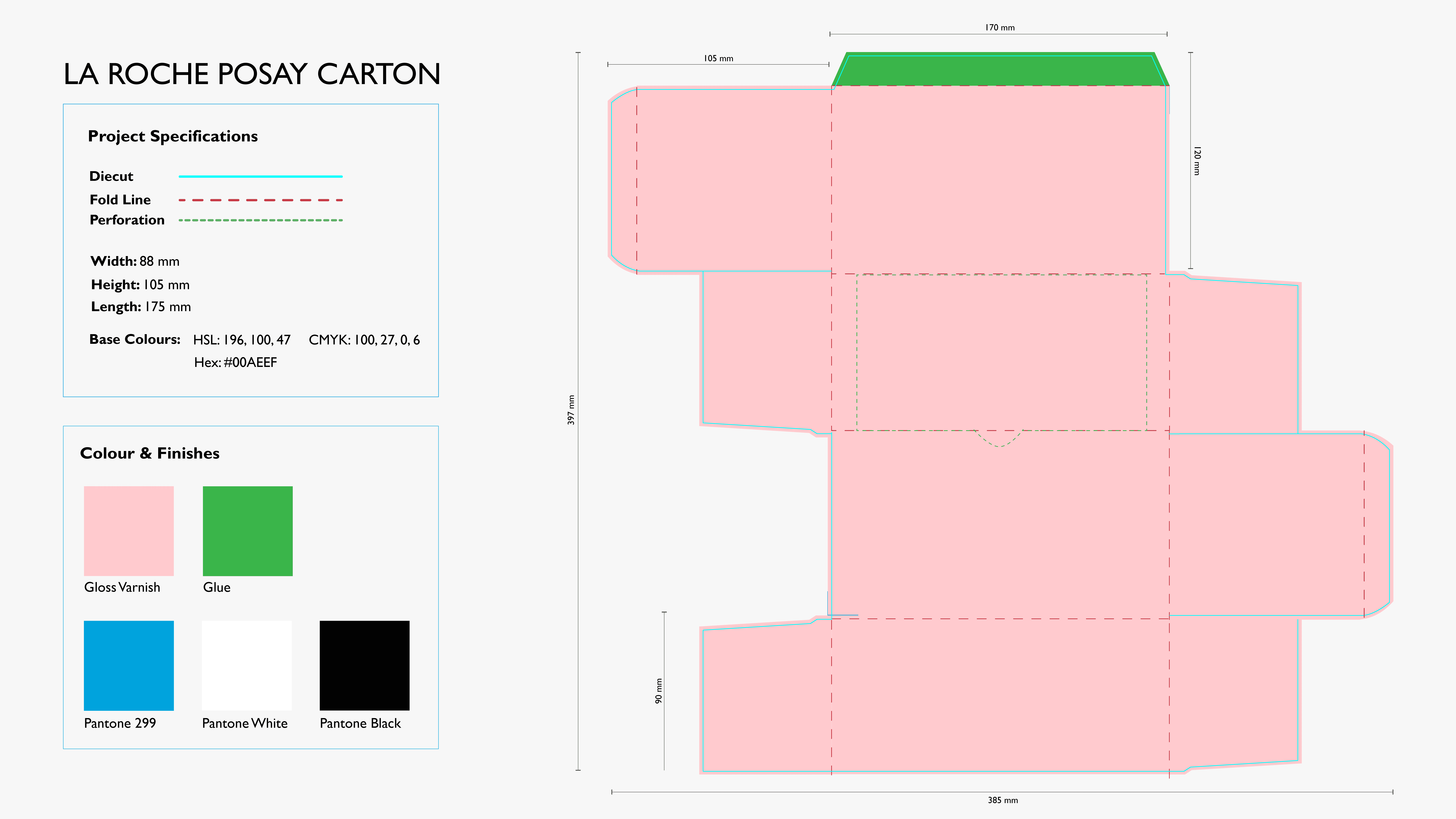Click the Colour & Finishes heading
The width and height of the screenshot is (1456, 819).
tap(150, 453)
